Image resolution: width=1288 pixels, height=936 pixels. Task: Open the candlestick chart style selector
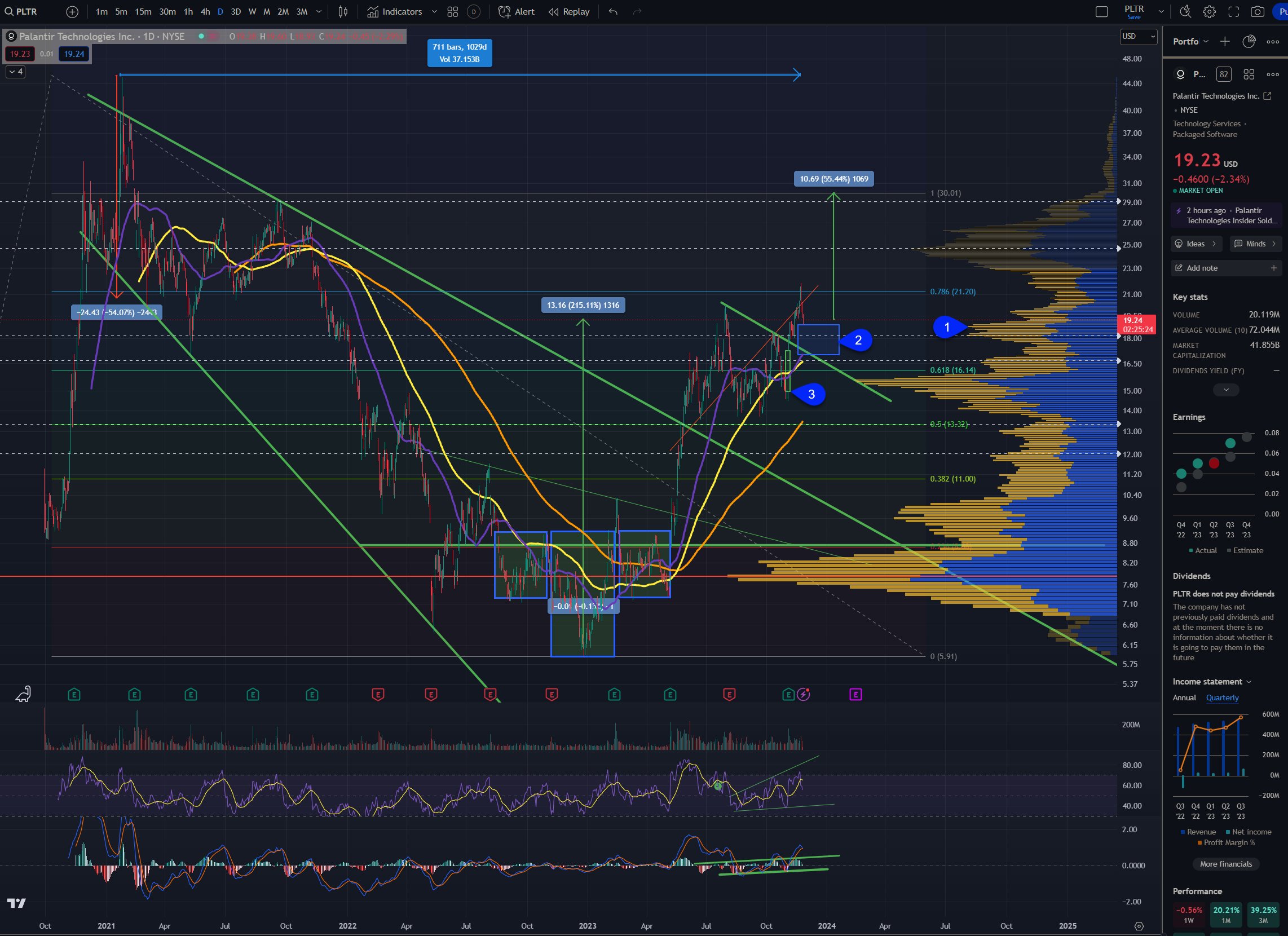[x=343, y=11]
